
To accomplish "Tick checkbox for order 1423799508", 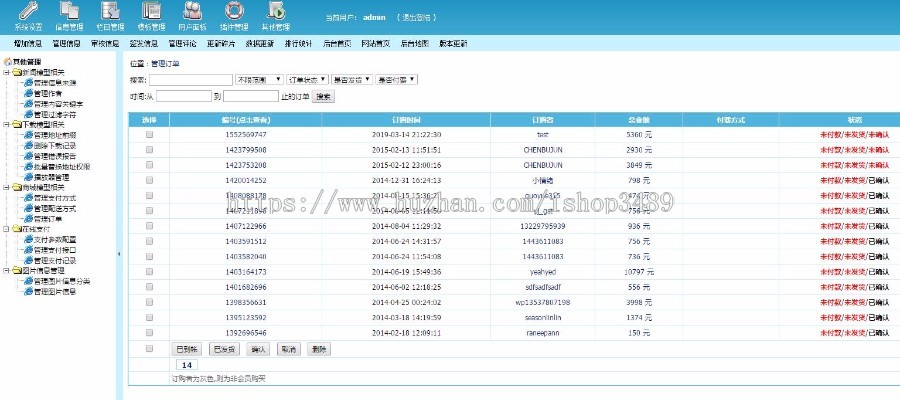I will pos(149,149).
